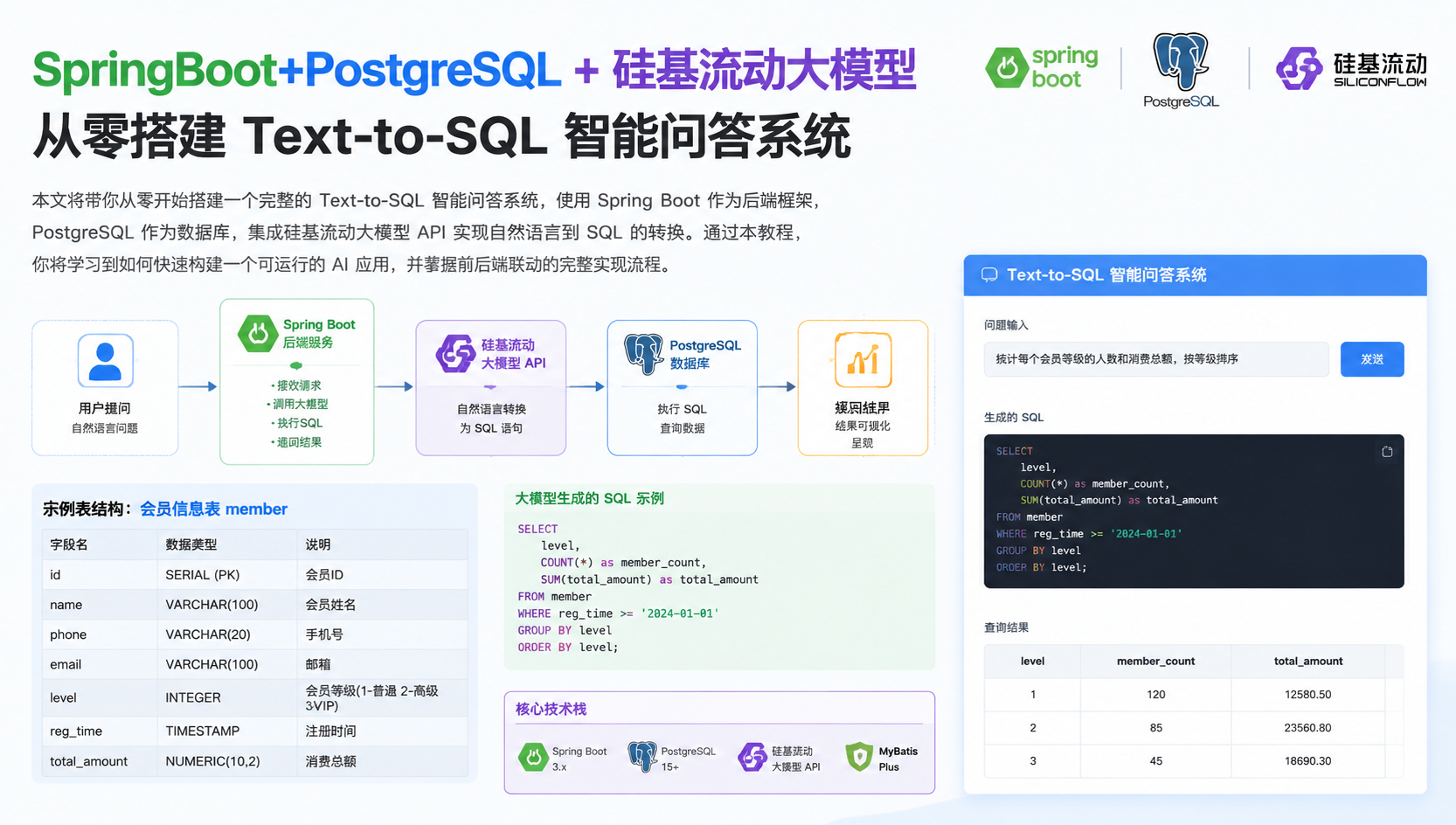Click the light SQL example code under 大模型生成的 SQL 示例
The image size is (1456, 825).
tap(638, 588)
